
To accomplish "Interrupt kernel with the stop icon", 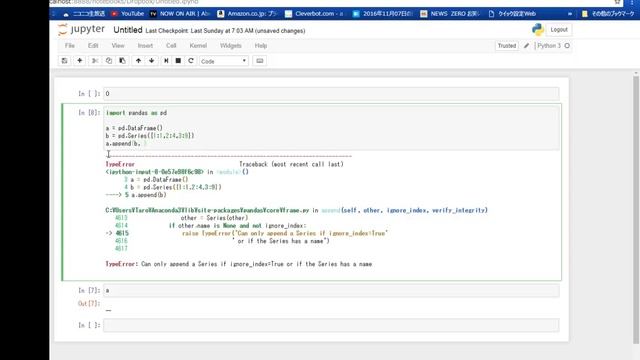I will coord(178,61).
